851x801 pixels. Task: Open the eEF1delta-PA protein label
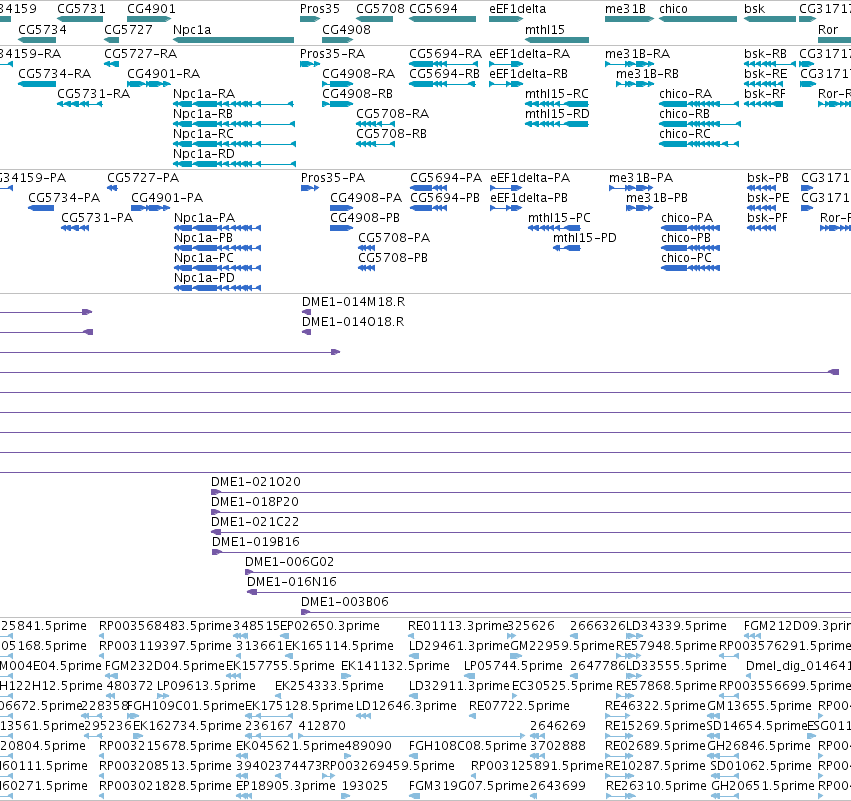[x=530, y=178]
